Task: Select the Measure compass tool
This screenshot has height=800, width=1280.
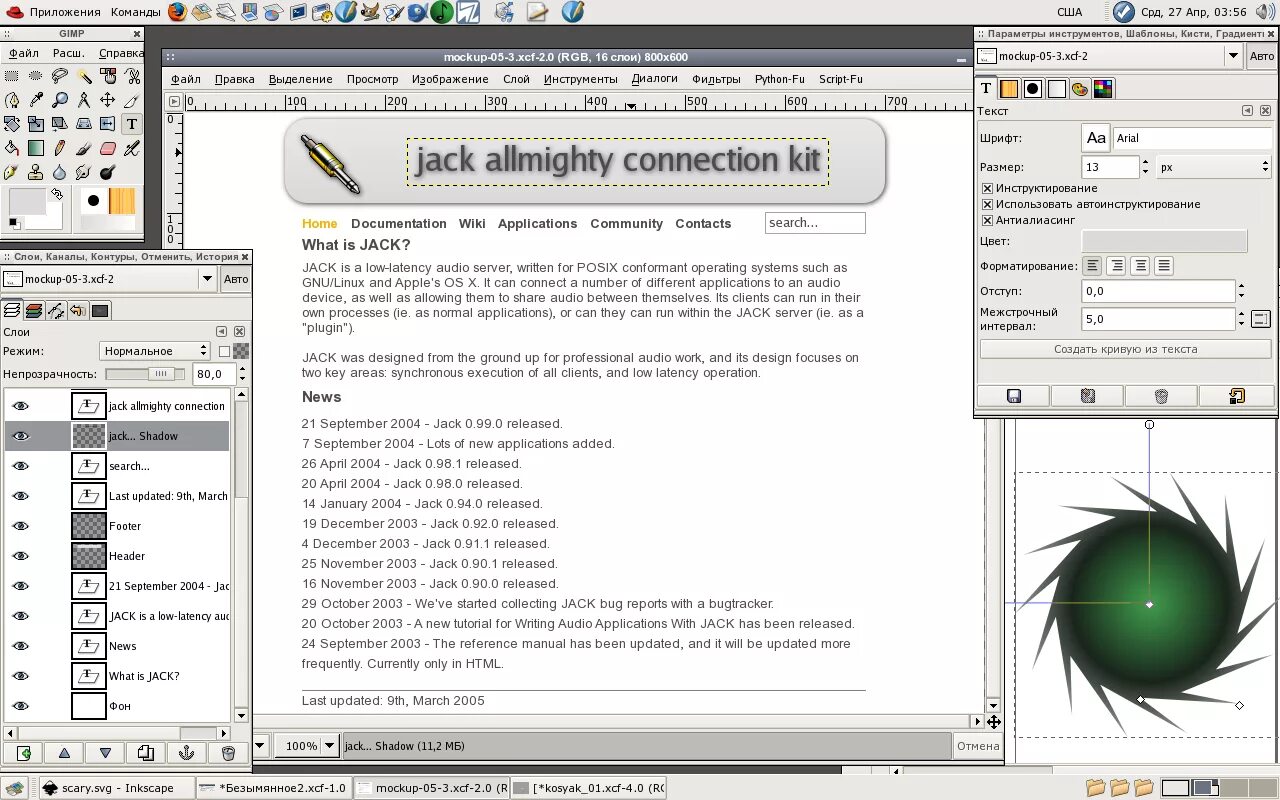Action: (x=84, y=100)
